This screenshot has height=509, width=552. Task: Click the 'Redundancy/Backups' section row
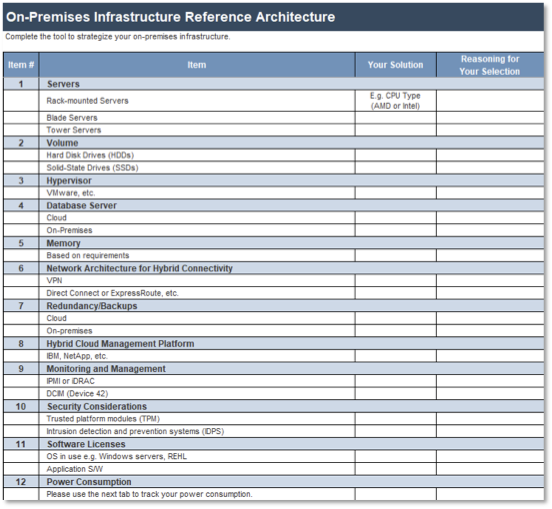pyautogui.click(x=274, y=306)
